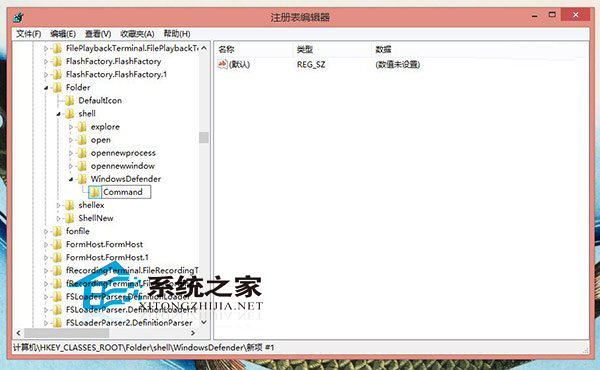
Task: Select the DefaultIcon tree item
Action: [x=100, y=101]
